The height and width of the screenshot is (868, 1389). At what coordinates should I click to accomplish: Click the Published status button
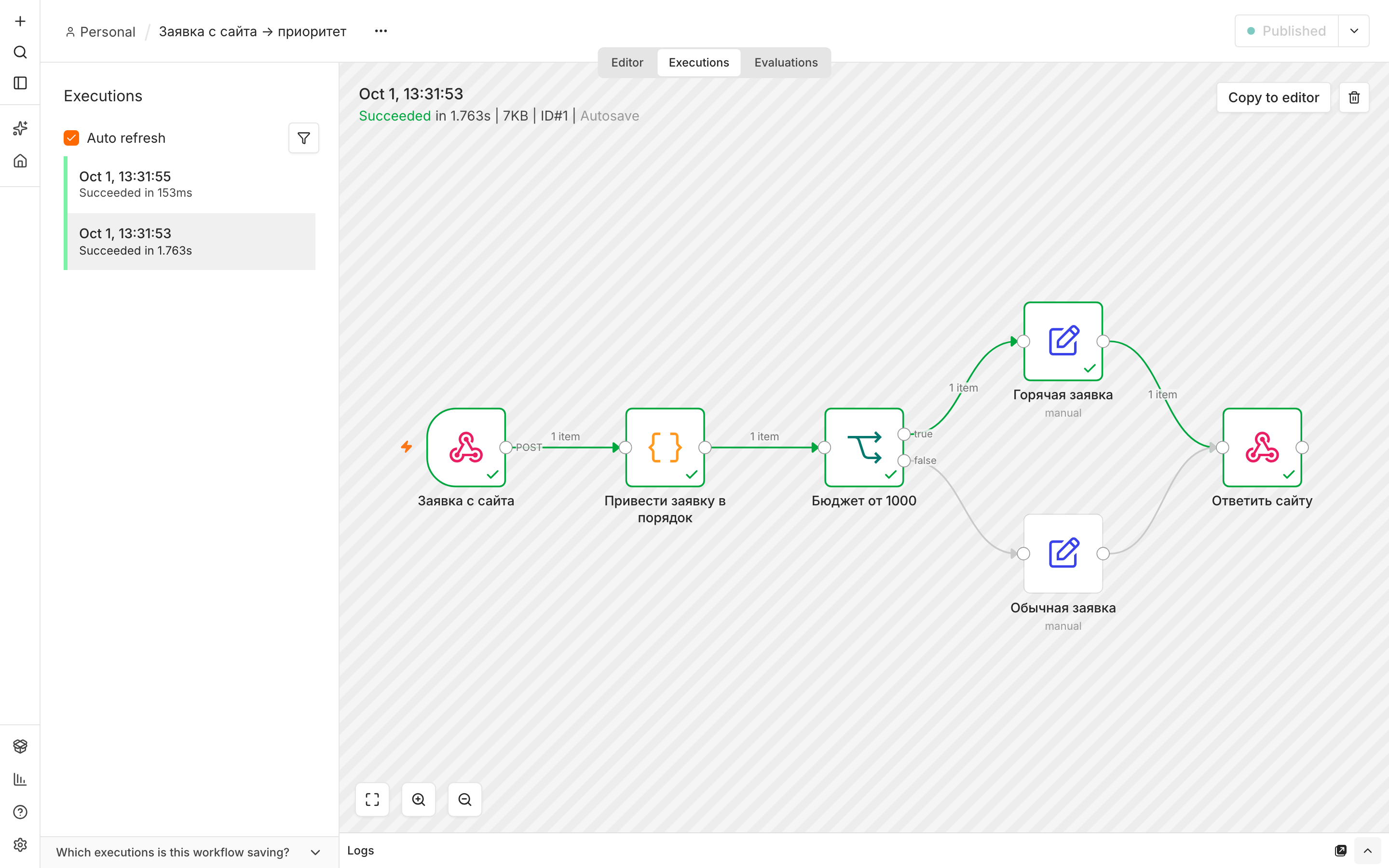tap(1286, 31)
